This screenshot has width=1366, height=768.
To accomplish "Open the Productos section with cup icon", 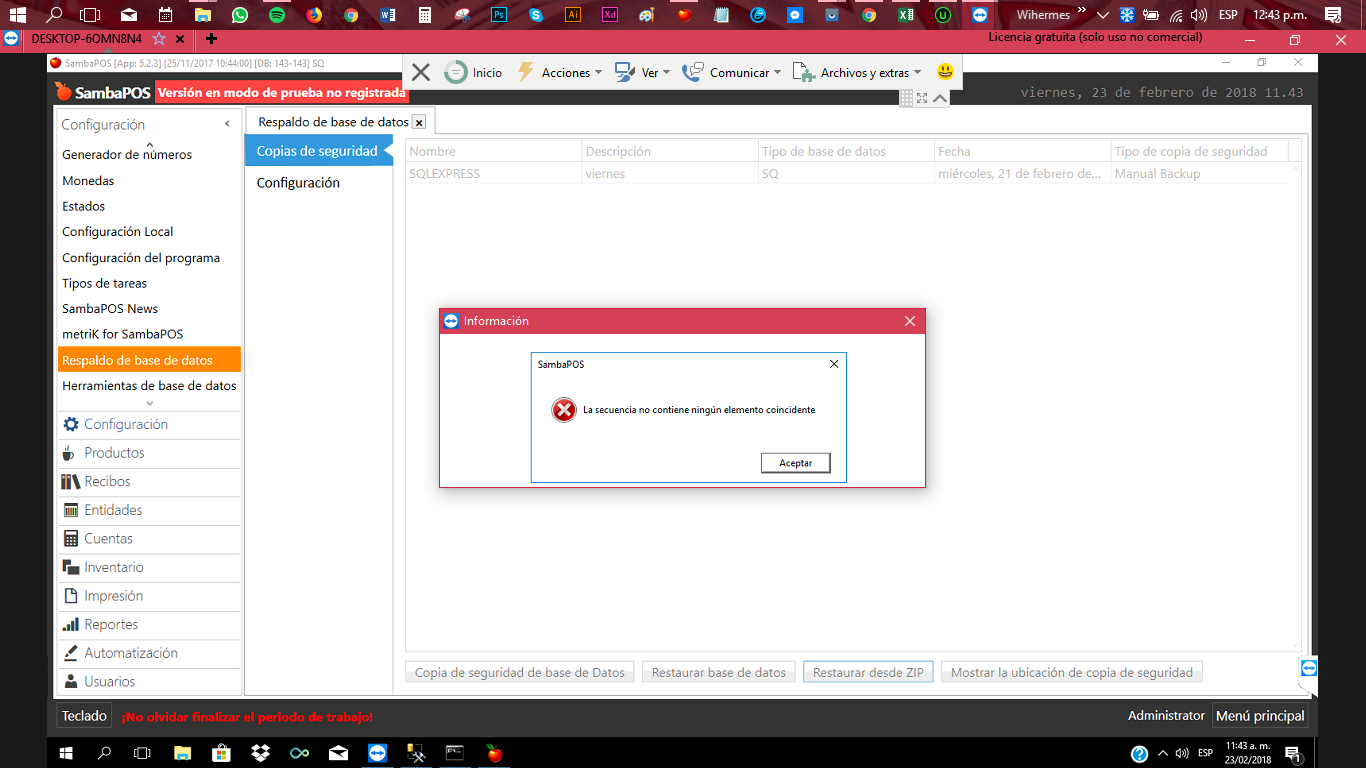I will coord(149,453).
